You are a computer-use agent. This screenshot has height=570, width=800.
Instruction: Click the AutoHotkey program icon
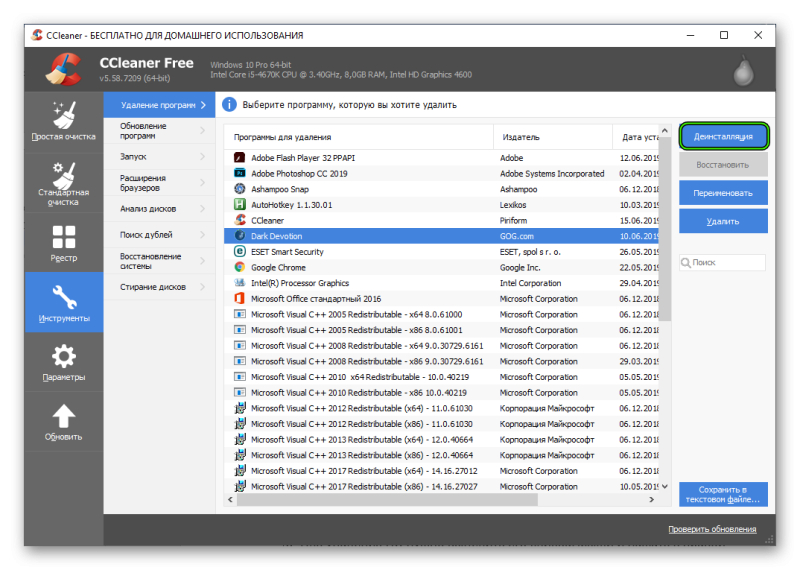pyautogui.click(x=239, y=205)
